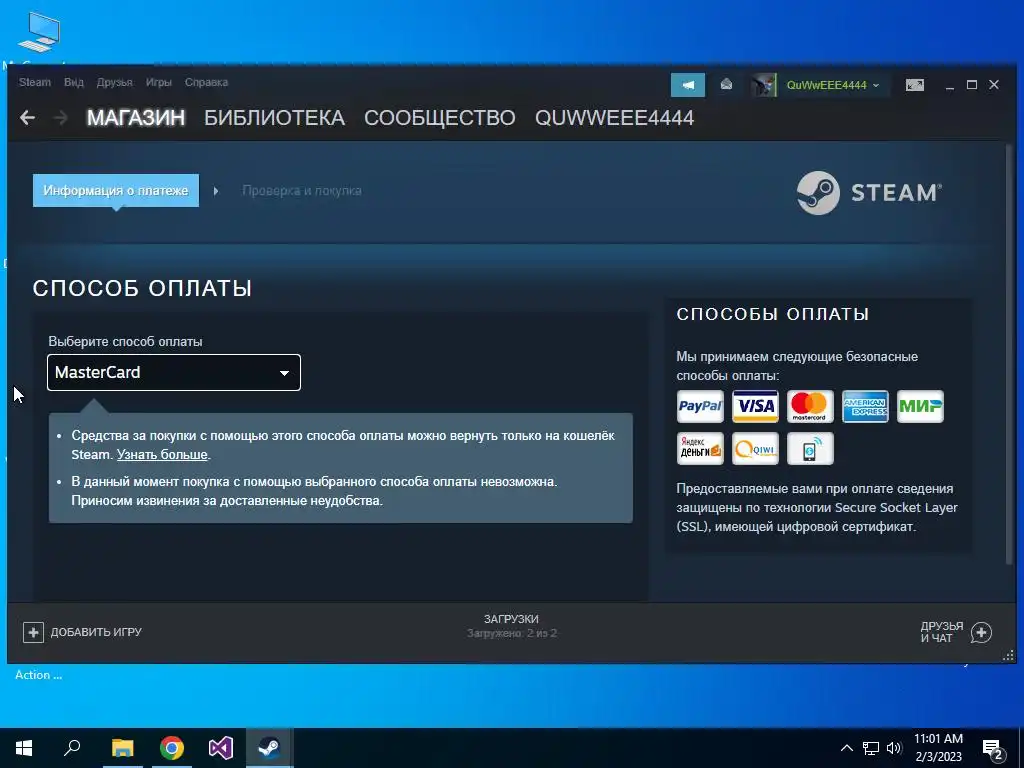1024x768 pixels.
Task: Open taskbar search magnifier
Action: point(72,748)
